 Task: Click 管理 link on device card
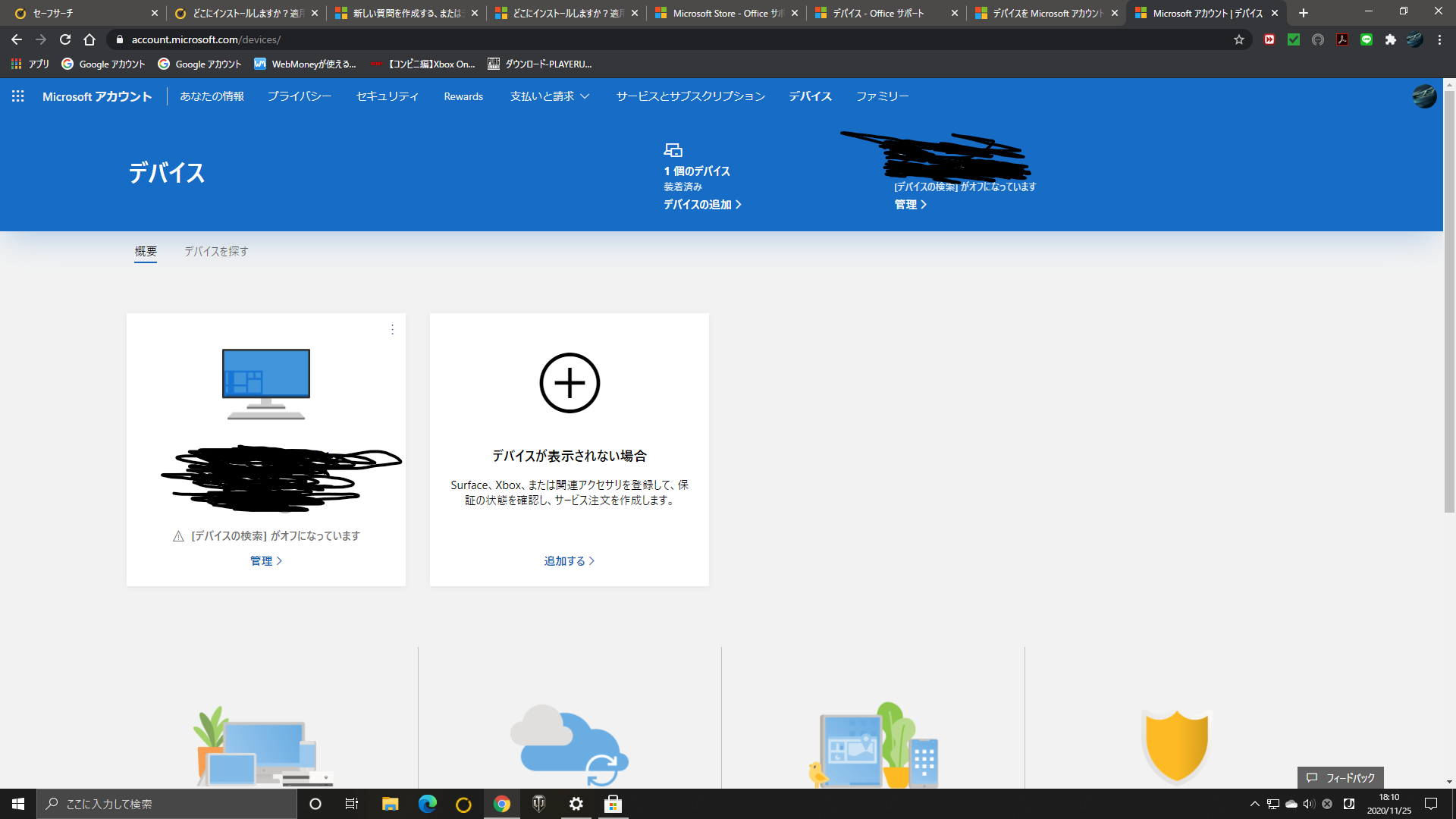[266, 561]
